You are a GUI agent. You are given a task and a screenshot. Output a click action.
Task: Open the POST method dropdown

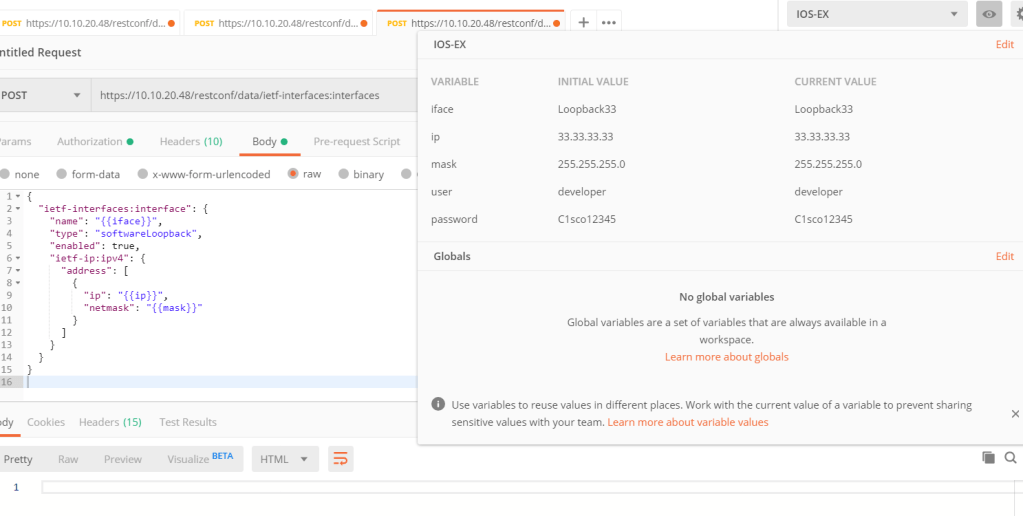point(42,95)
